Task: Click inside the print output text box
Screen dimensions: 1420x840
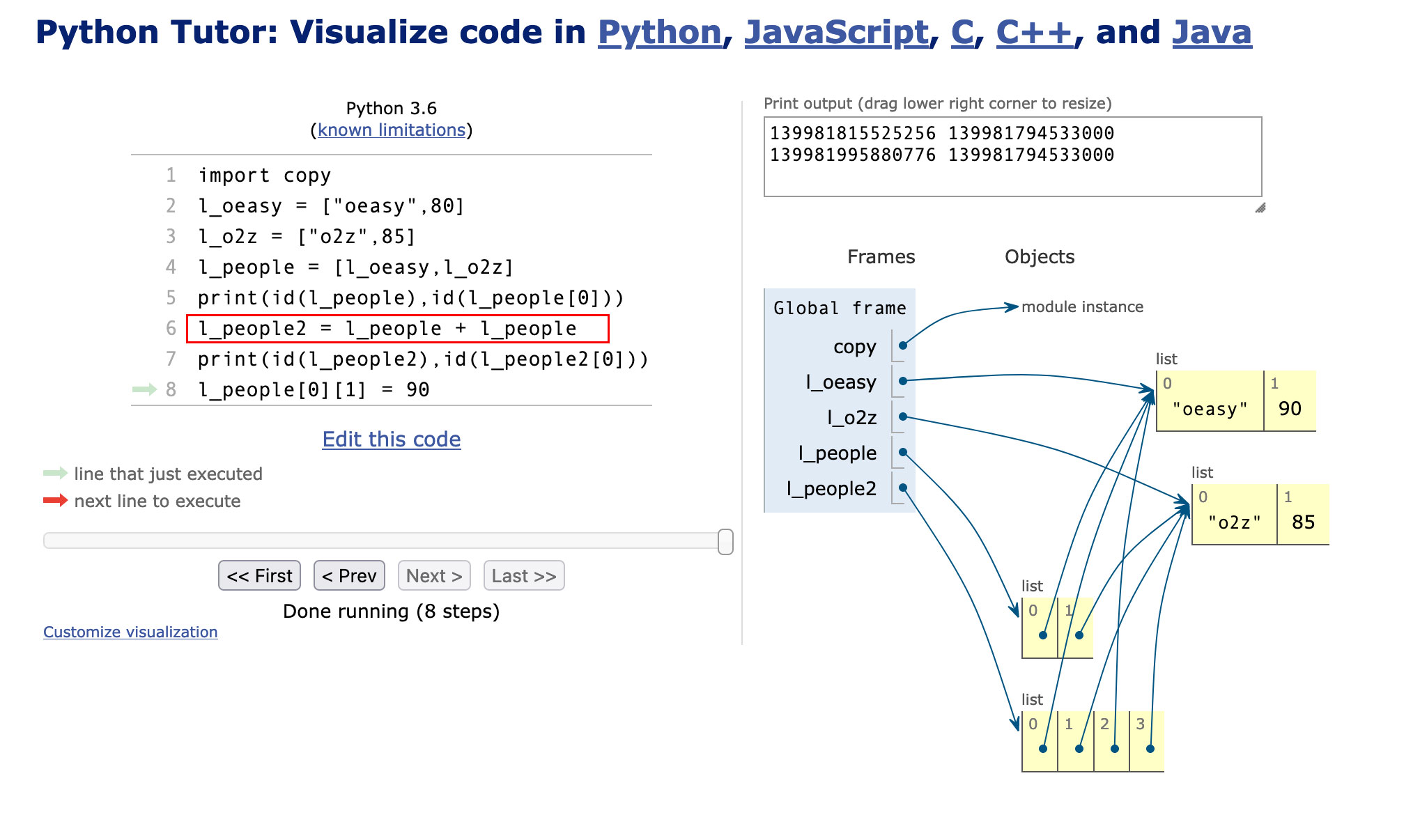Action: 1012,157
